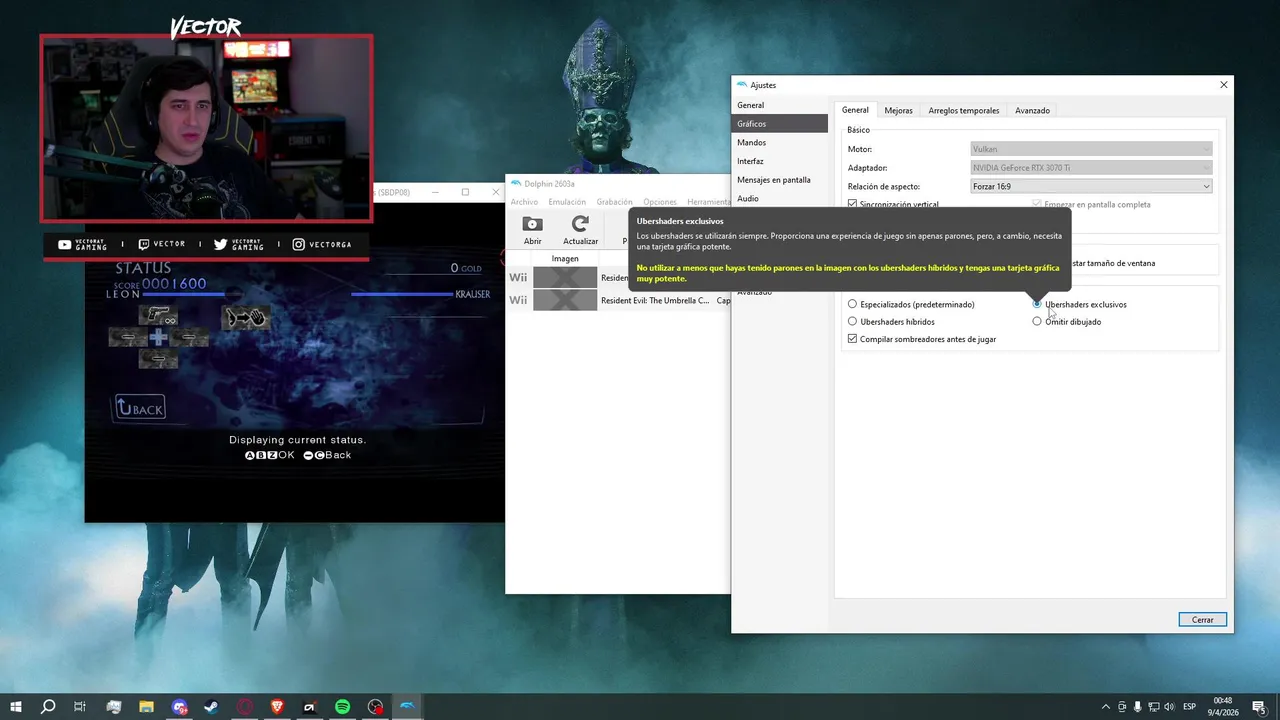Viewport: 1280px width, 720px height.
Task: Click the Twitter icon in stream overlay
Action: click(x=220, y=244)
